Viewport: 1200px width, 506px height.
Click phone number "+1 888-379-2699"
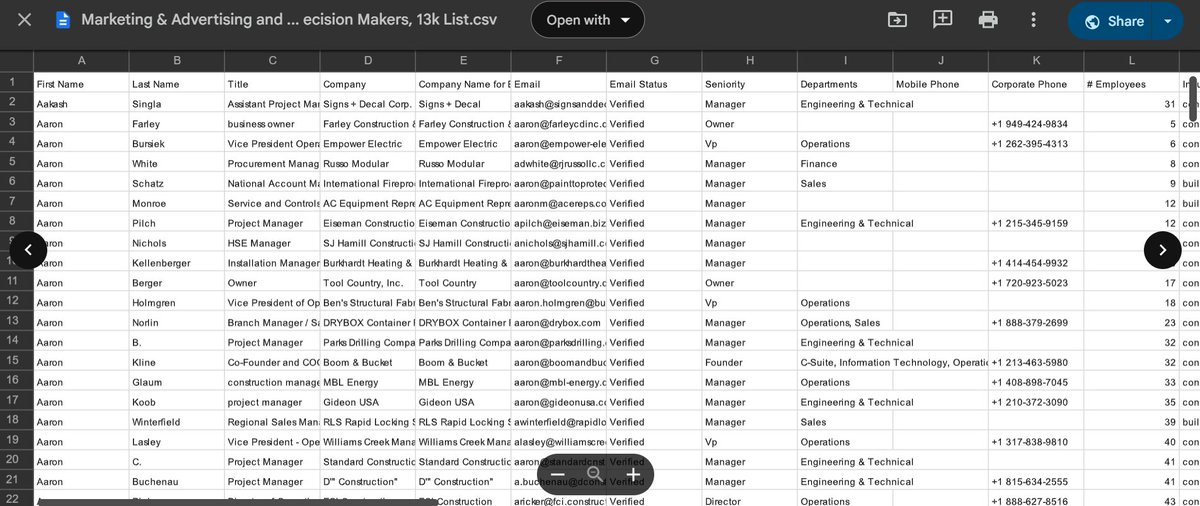click(1036, 323)
